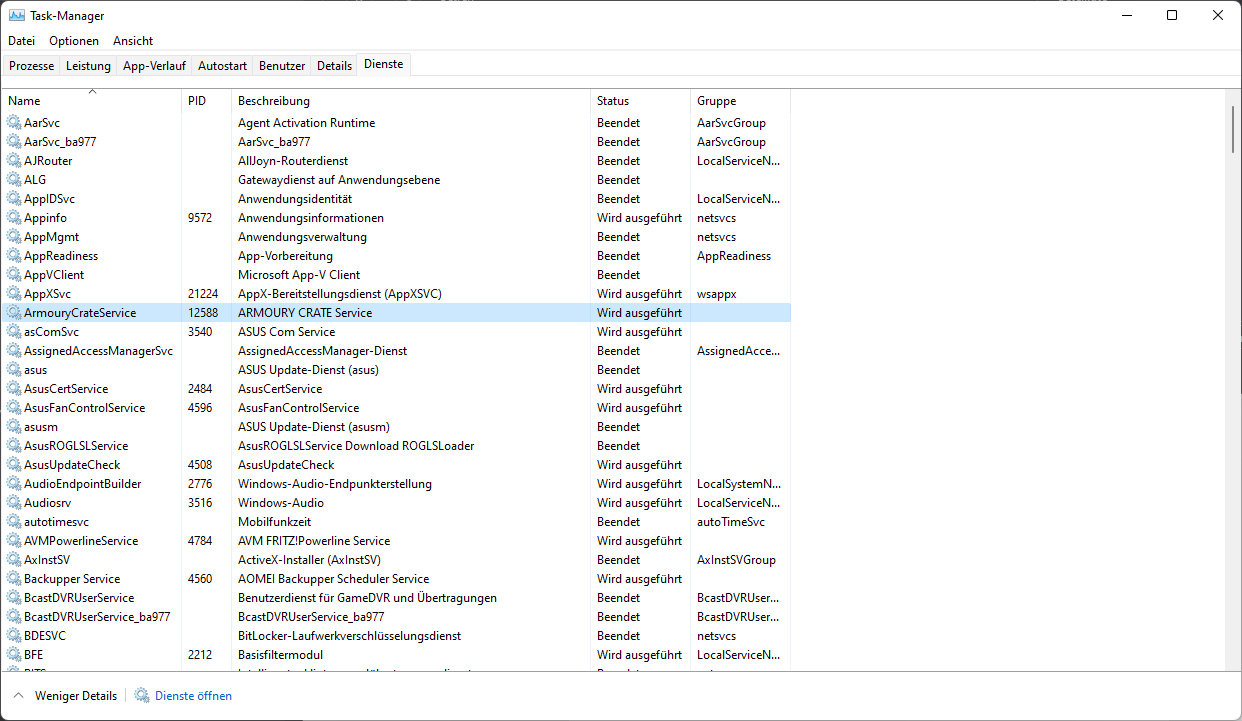Image resolution: width=1242 pixels, height=721 pixels.
Task: Select the AppReadiness service row
Action: 397,256
